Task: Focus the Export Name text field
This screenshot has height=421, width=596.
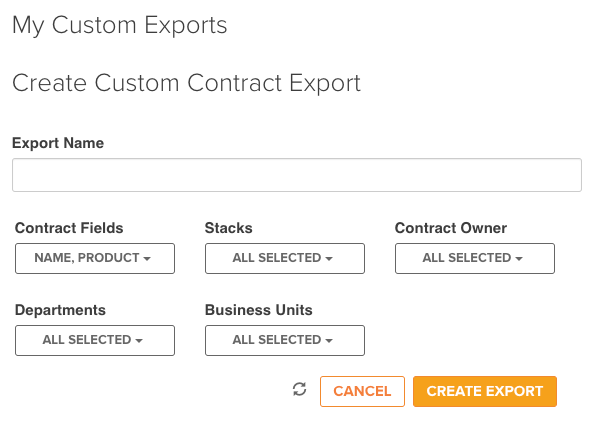Action: (297, 175)
